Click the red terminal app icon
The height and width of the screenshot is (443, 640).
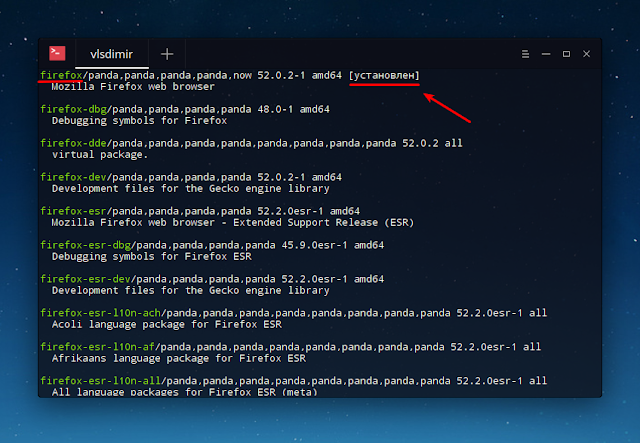(x=57, y=53)
